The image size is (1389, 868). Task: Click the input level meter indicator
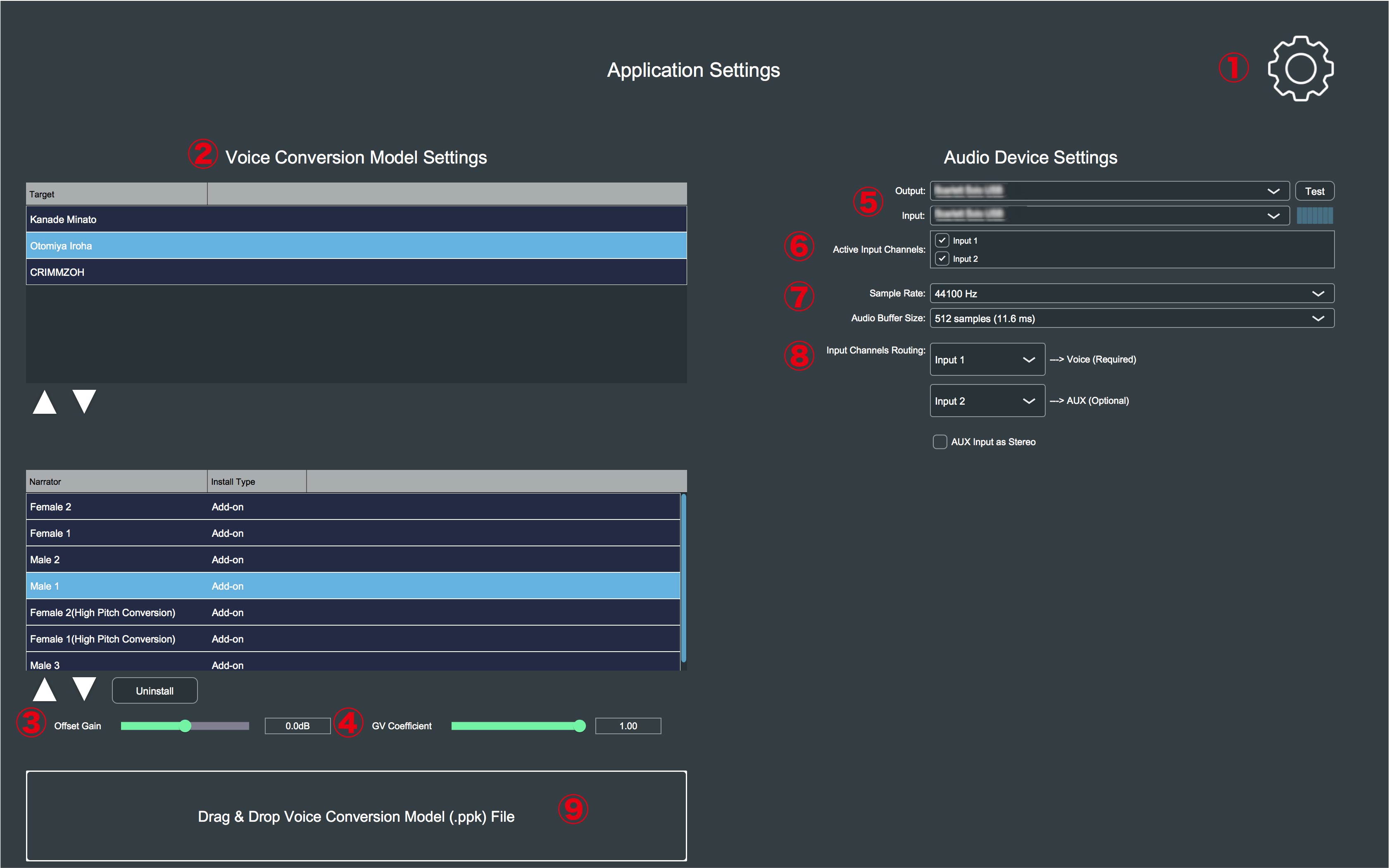[1314, 216]
